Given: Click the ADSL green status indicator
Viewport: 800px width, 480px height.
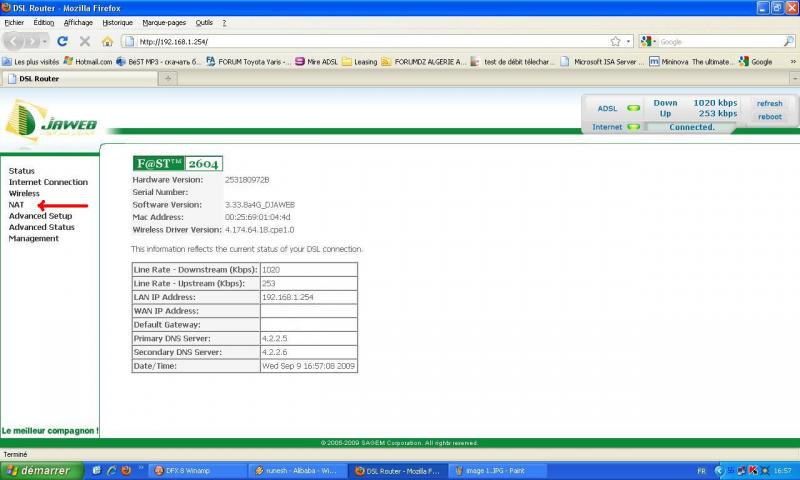Looking at the screenshot, I should (633, 108).
